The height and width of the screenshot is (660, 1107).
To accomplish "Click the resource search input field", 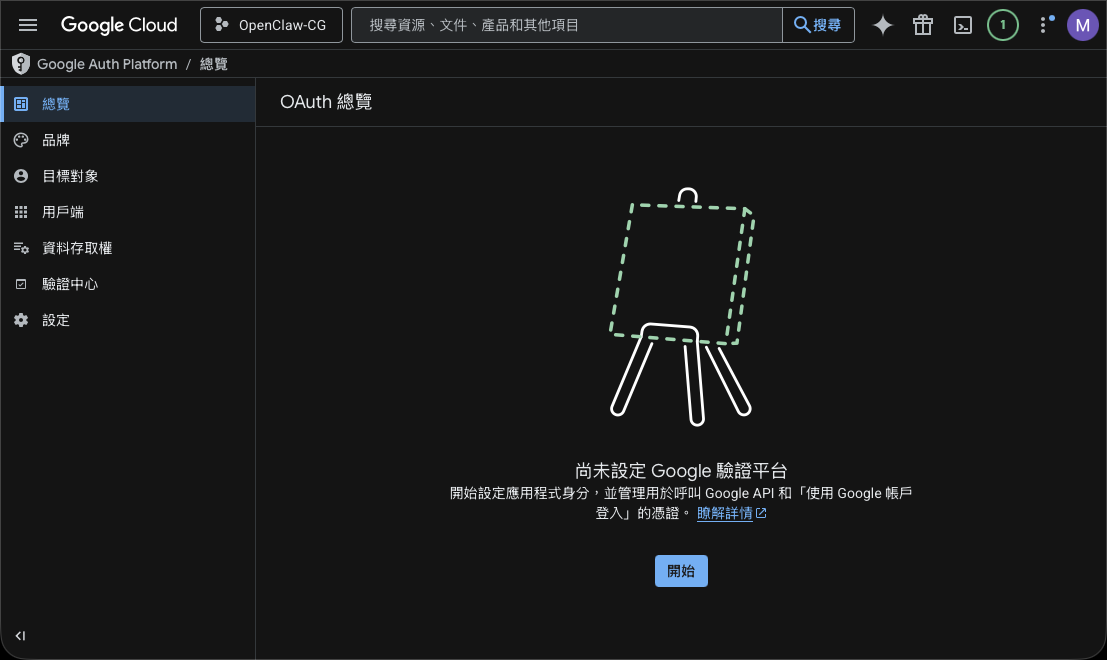I will click(566, 25).
